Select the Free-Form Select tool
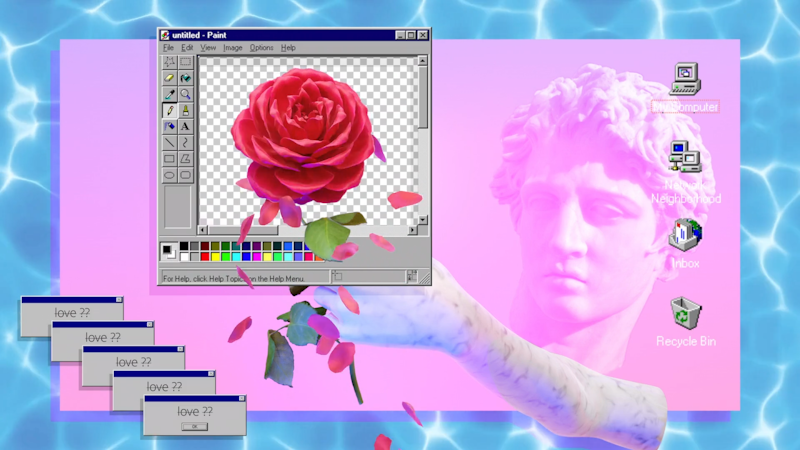800x450 pixels. click(x=169, y=62)
